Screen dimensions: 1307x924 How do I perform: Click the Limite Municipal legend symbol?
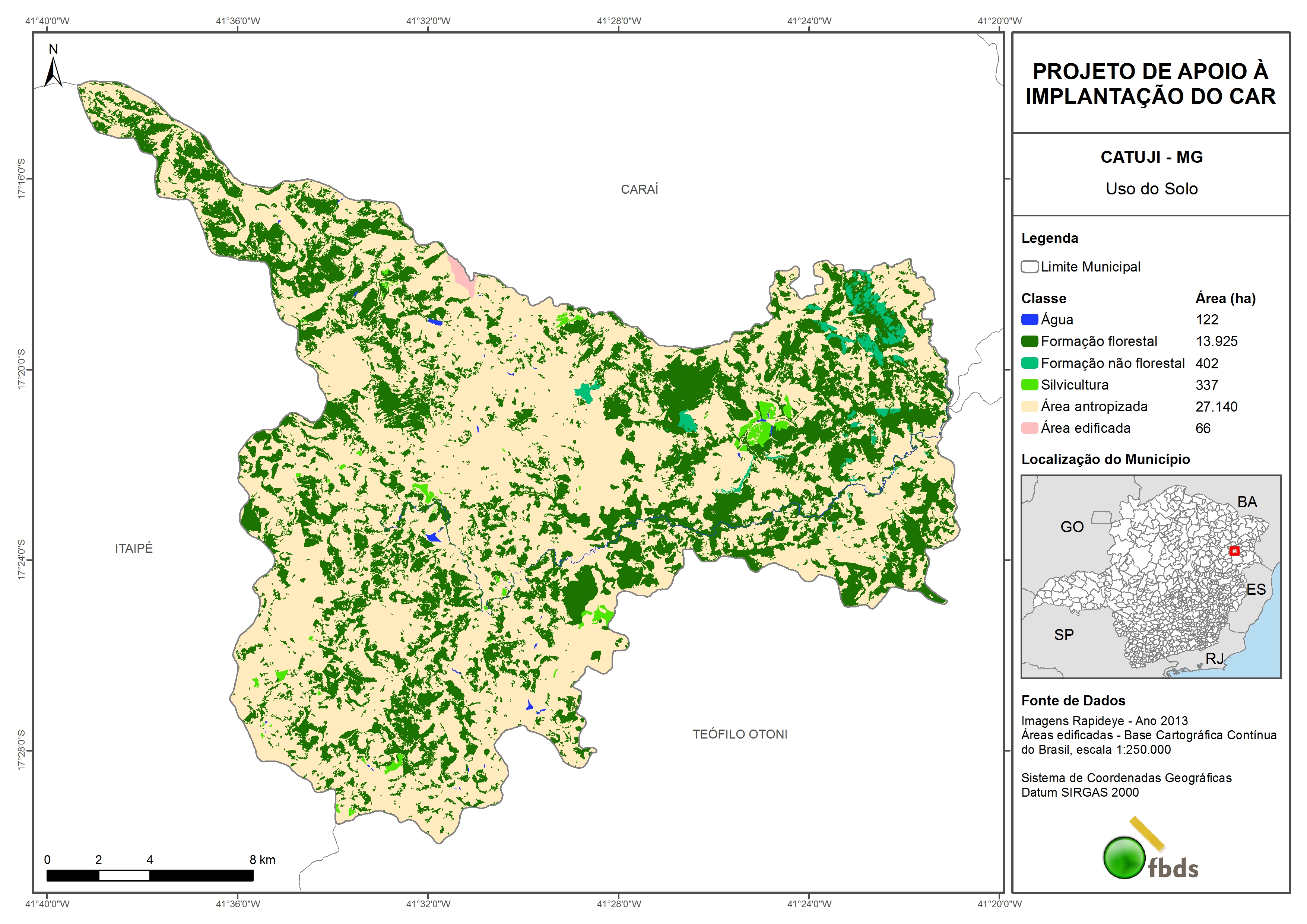1029,267
